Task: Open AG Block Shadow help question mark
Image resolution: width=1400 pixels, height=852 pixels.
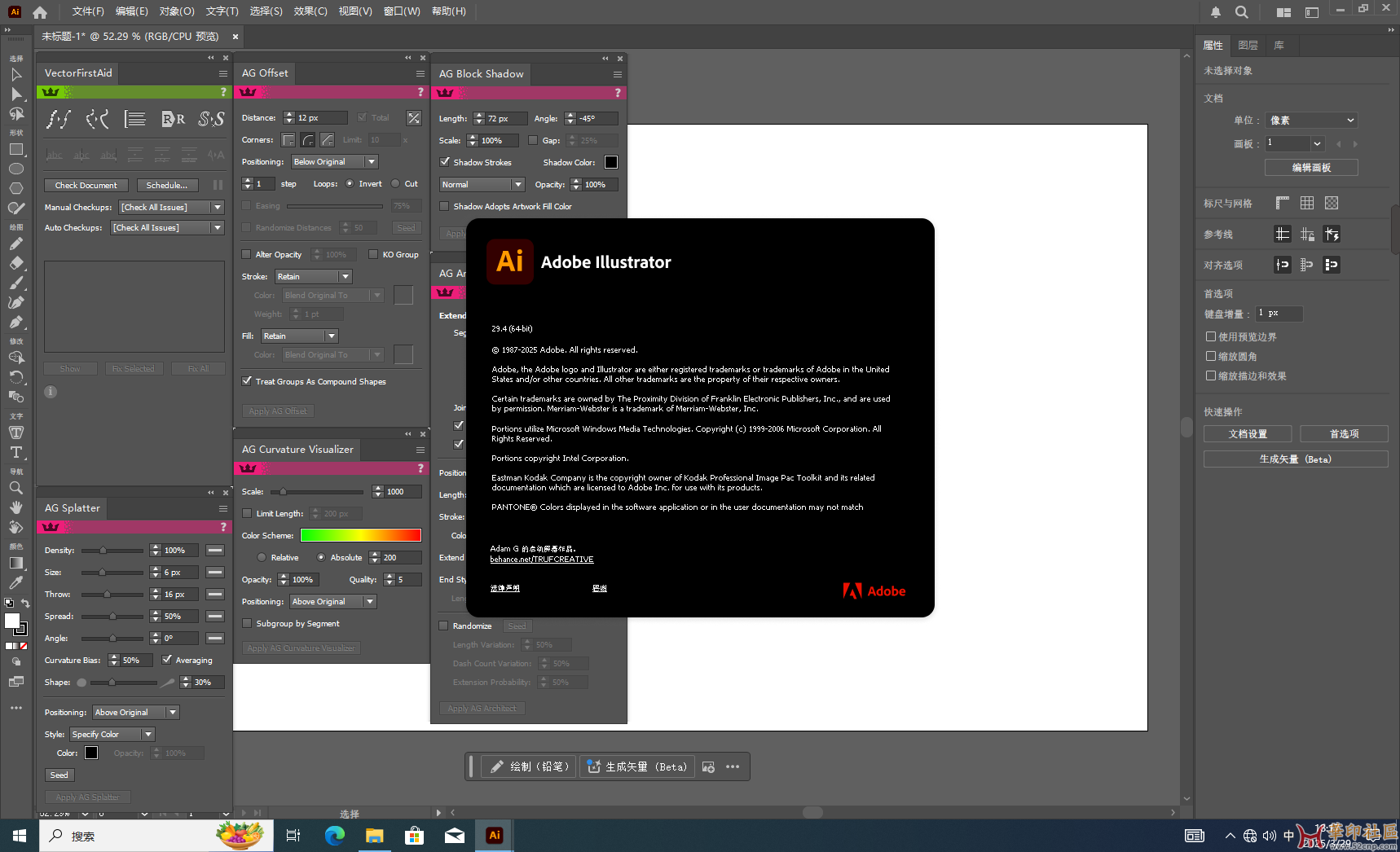Action: (x=618, y=93)
